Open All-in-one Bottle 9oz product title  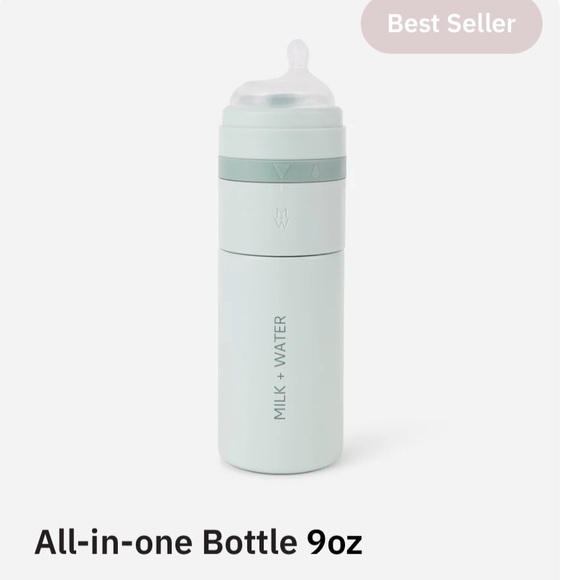click(x=198, y=542)
